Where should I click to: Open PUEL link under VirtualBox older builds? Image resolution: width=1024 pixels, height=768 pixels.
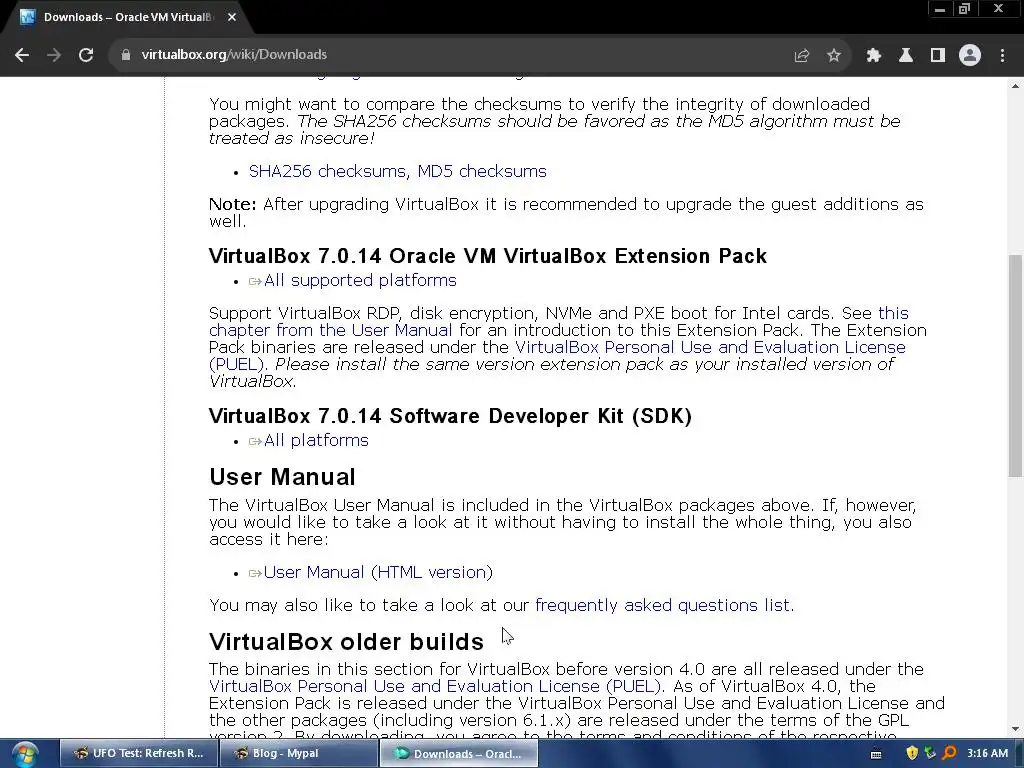(435, 686)
